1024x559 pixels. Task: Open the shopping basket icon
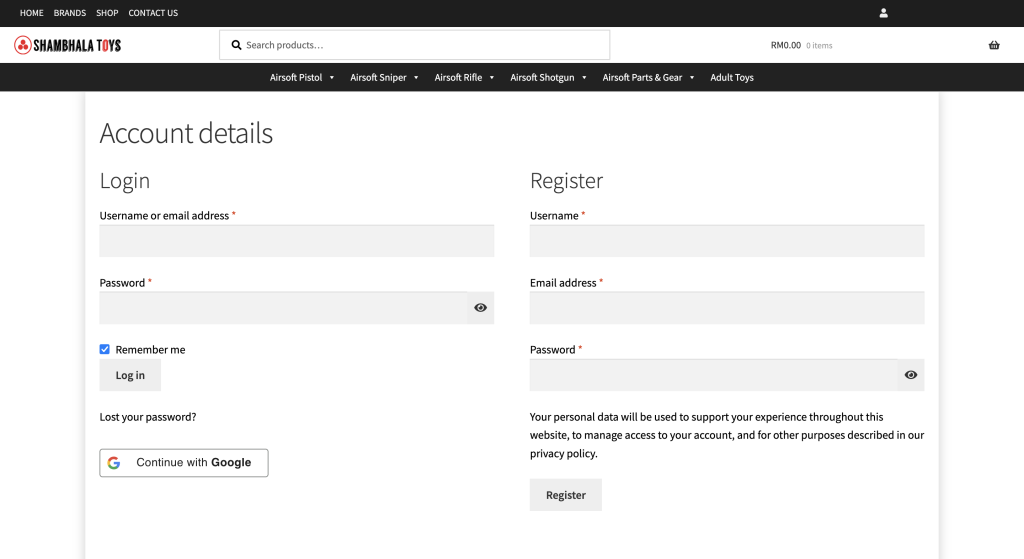(x=993, y=45)
